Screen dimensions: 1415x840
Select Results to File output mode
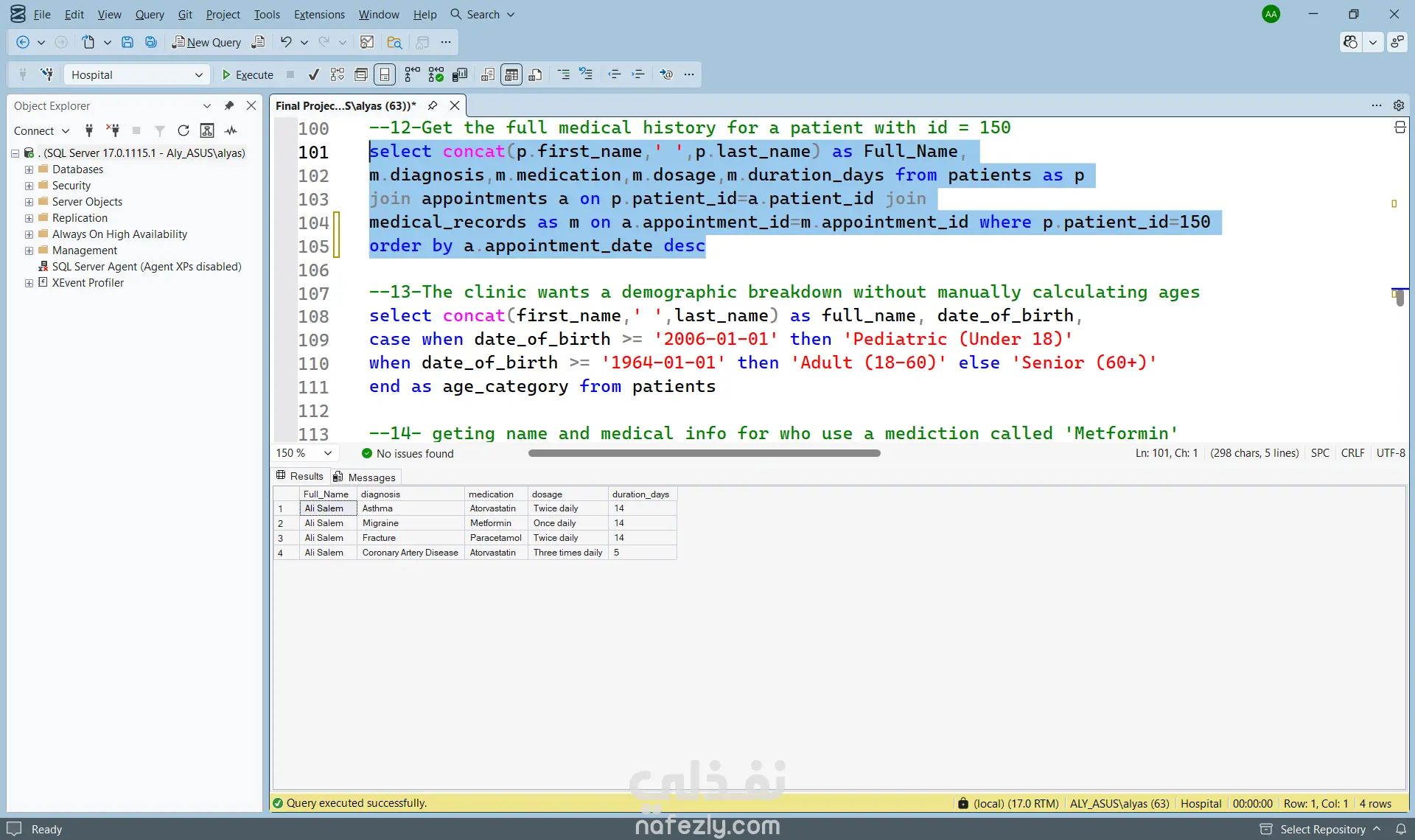[536, 74]
